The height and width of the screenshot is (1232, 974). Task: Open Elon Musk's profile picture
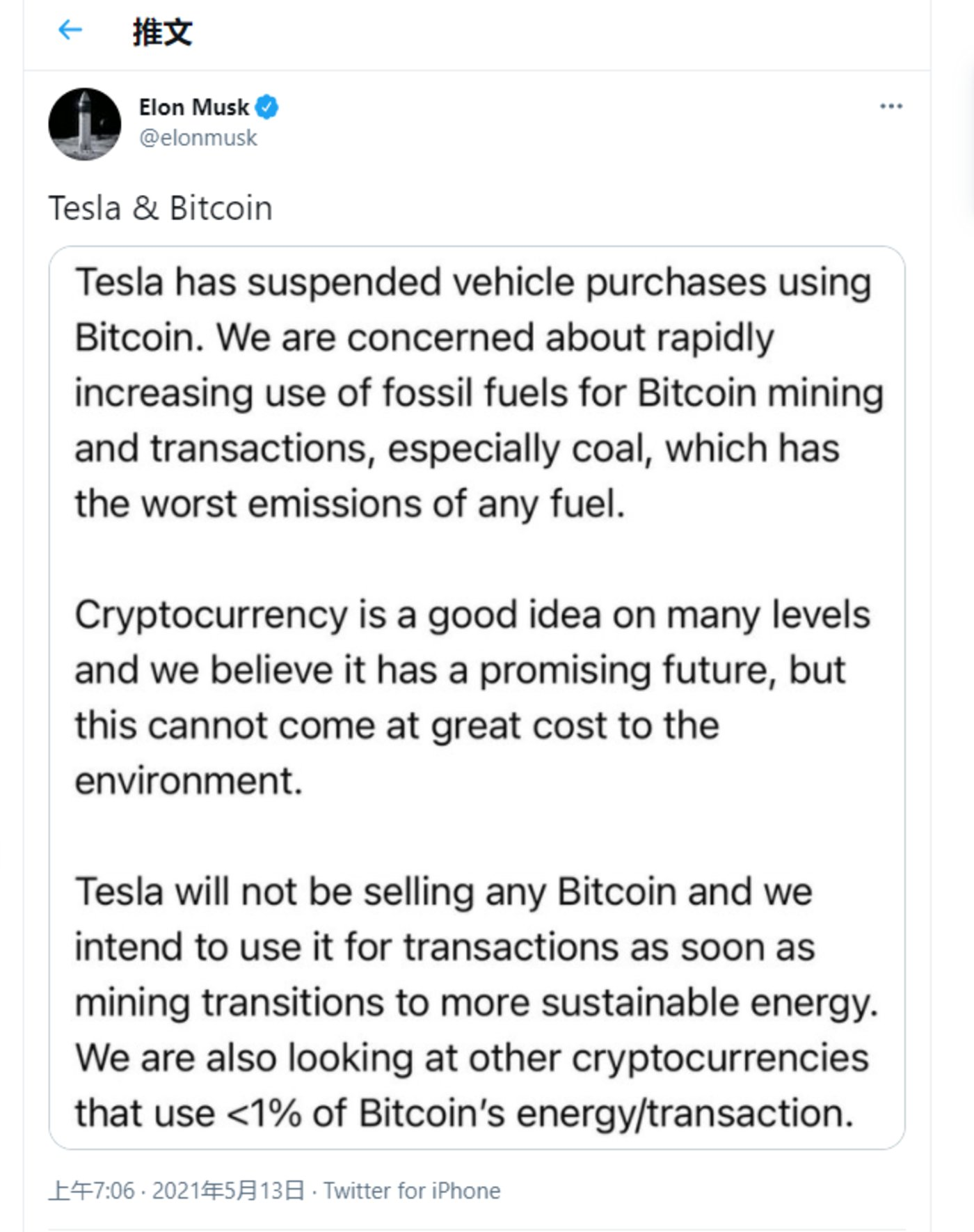tap(85, 122)
